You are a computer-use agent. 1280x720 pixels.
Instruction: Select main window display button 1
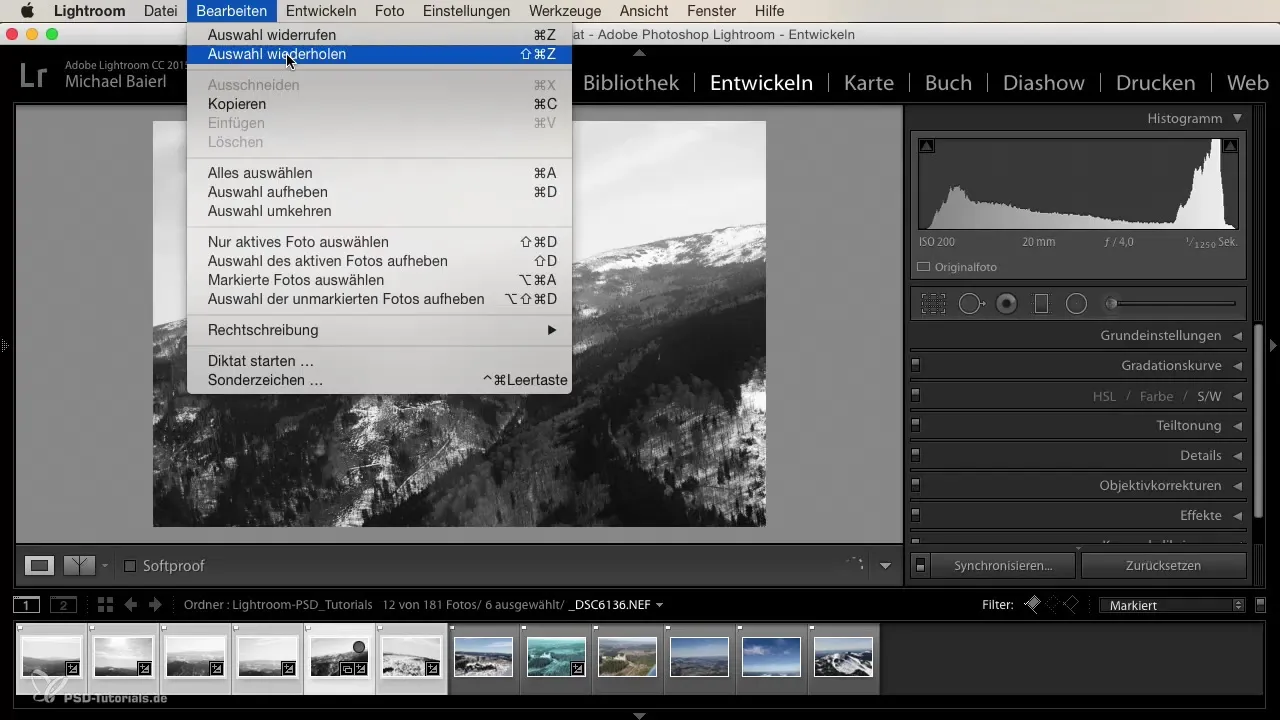[x=27, y=605]
